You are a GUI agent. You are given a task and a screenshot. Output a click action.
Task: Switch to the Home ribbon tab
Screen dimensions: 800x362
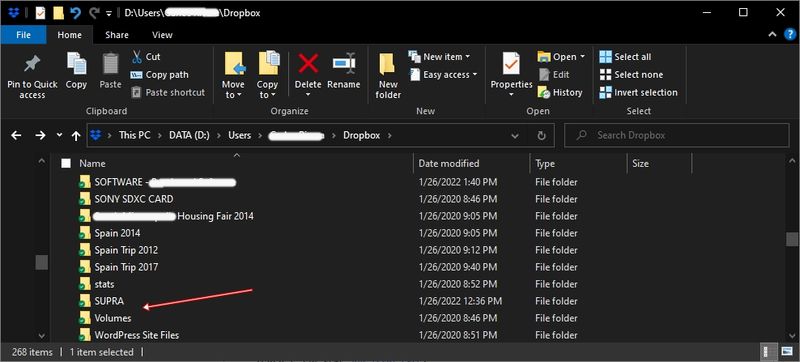click(69, 35)
